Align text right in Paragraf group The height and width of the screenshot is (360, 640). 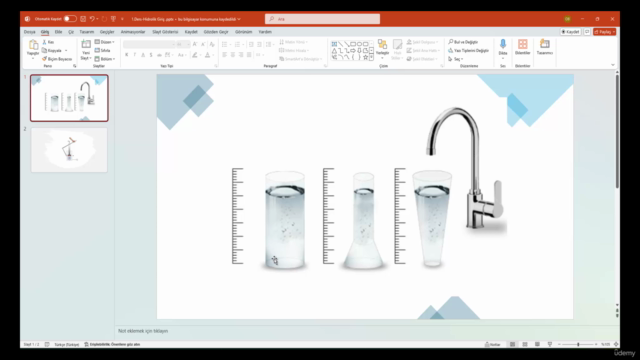[x=241, y=55]
